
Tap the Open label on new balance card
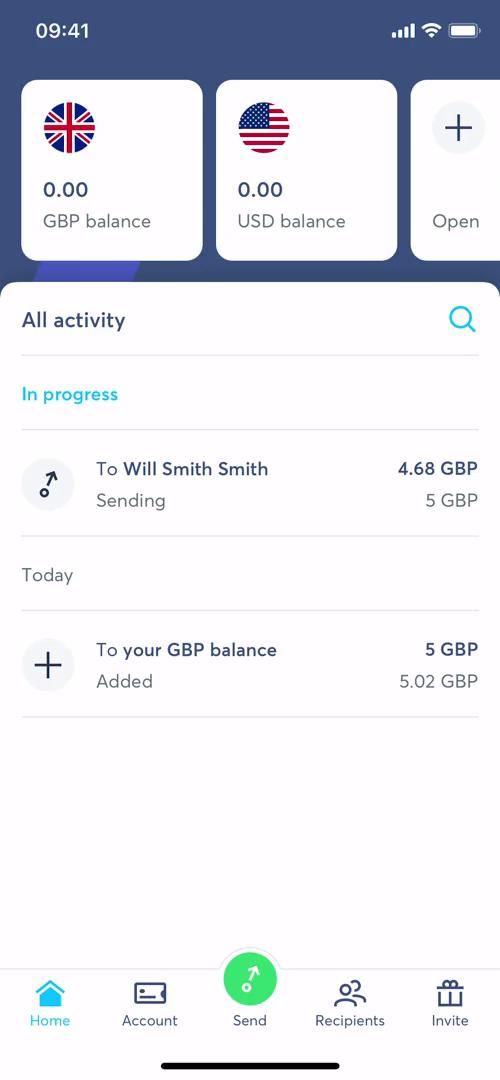pyautogui.click(x=455, y=222)
